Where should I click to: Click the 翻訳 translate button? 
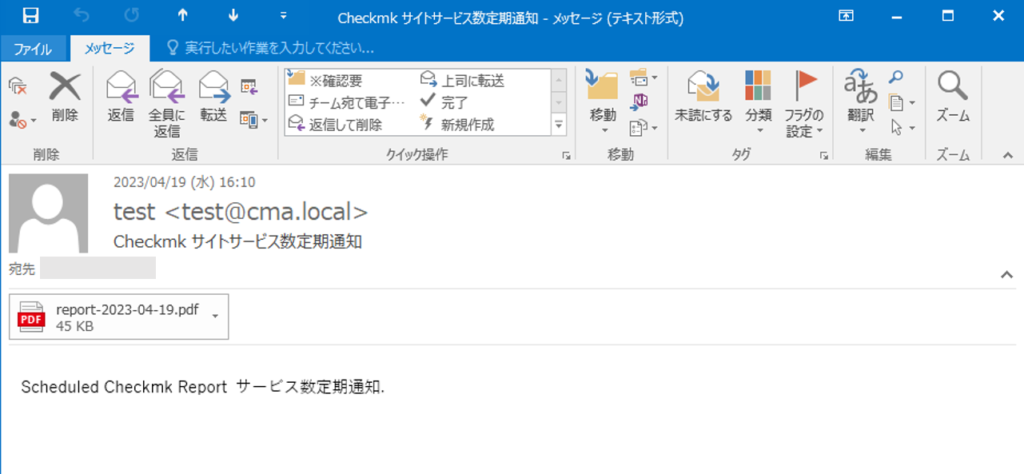(x=861, y=102)
